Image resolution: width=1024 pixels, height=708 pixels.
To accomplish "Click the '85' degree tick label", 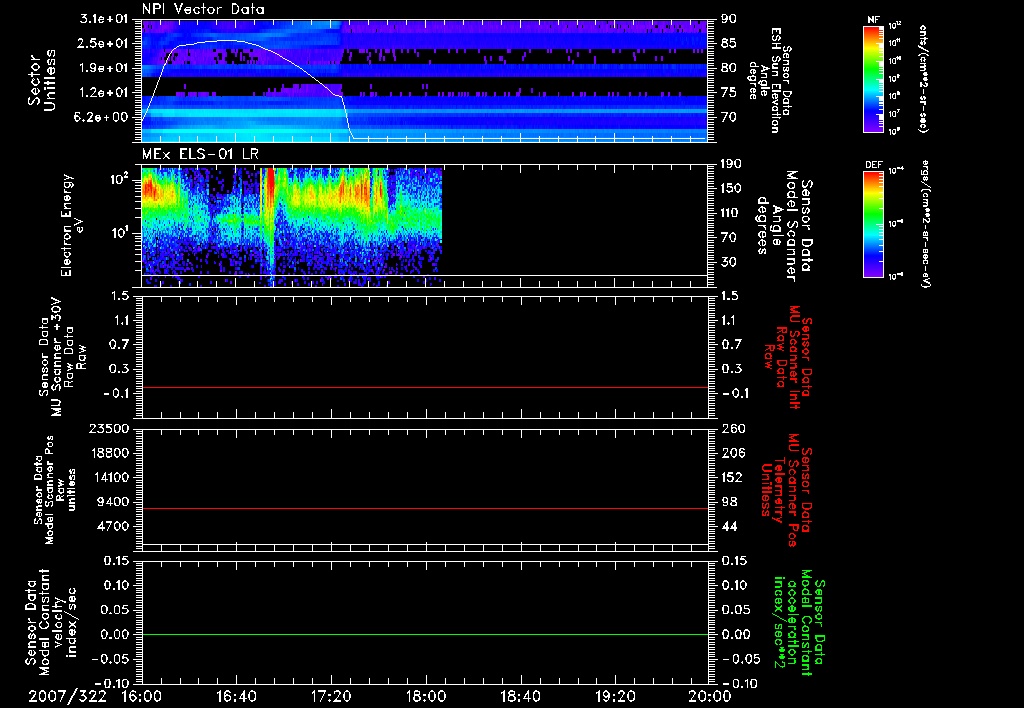I will 729,43.
